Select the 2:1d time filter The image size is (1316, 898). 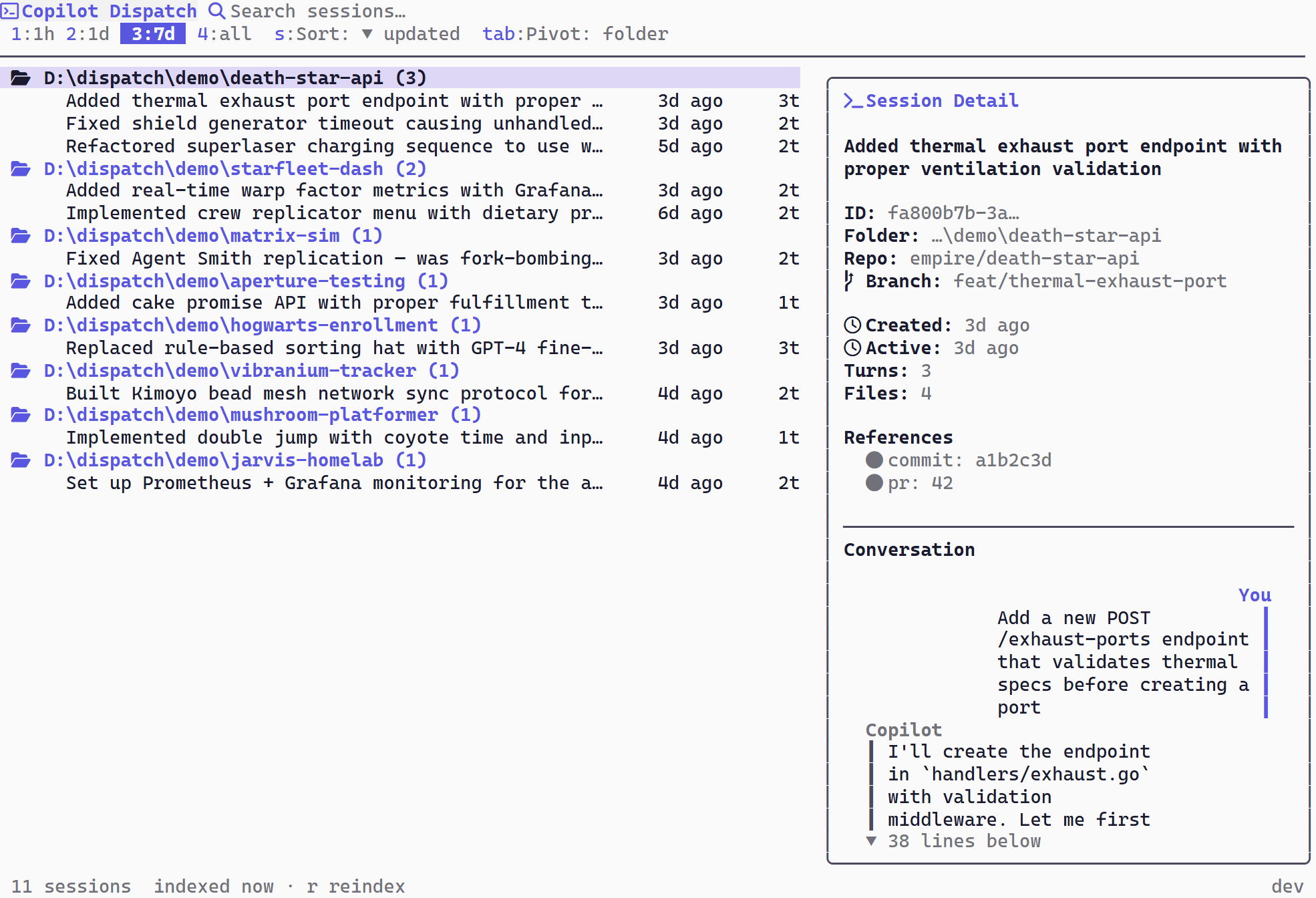88,34
